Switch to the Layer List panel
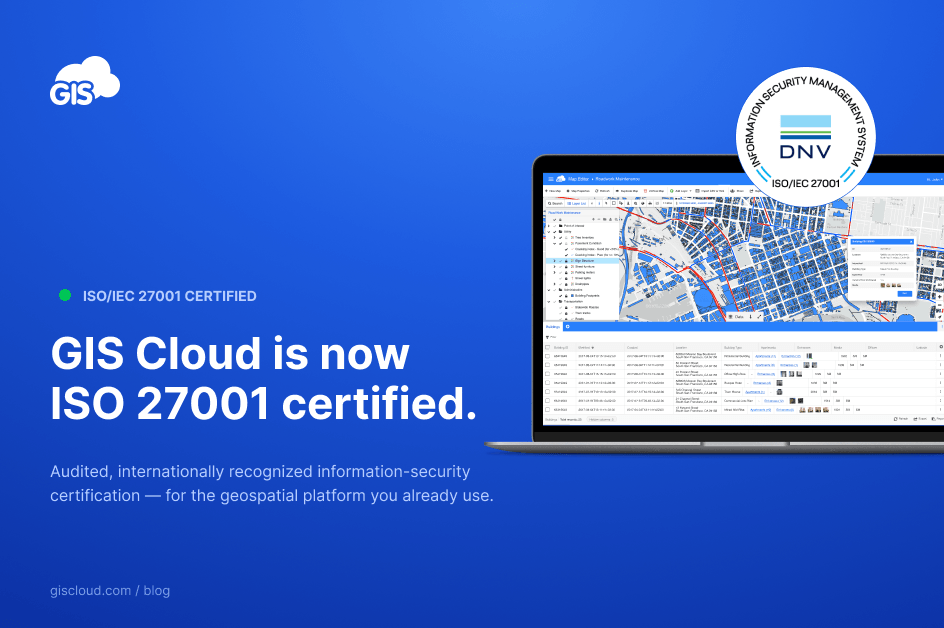Viewport: 944px width, 628px height. pos(576,204)
